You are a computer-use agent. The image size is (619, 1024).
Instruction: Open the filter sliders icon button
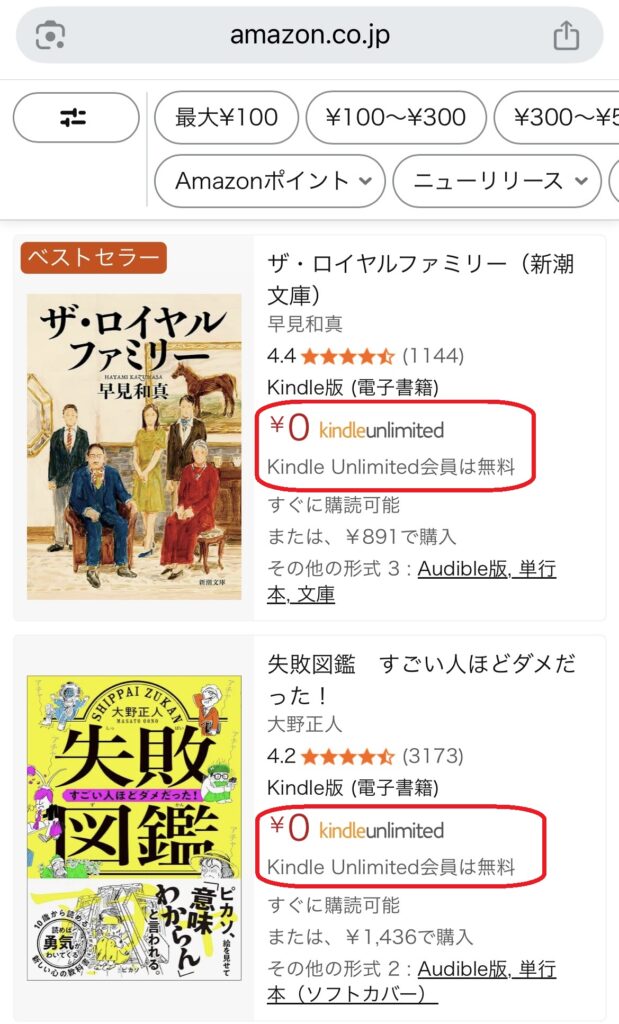click(75, 118)
